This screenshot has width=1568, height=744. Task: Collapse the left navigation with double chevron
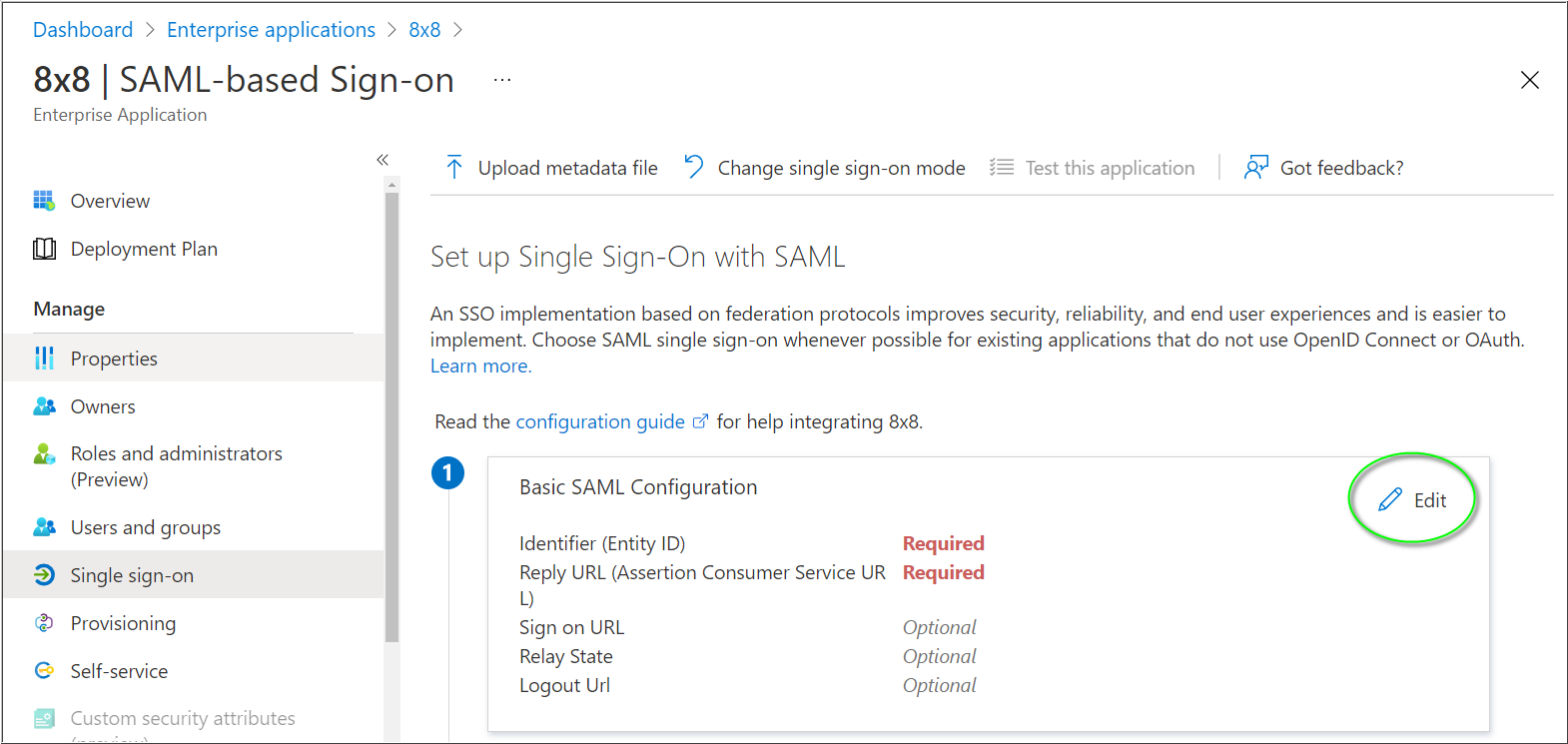pos(383,160)
